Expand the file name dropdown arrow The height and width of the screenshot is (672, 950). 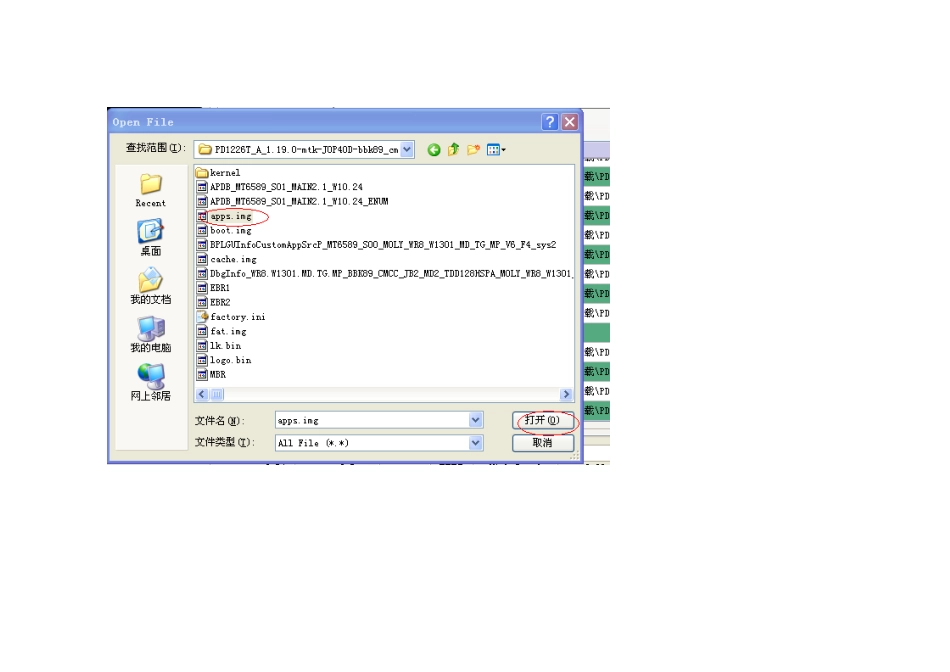476,420
